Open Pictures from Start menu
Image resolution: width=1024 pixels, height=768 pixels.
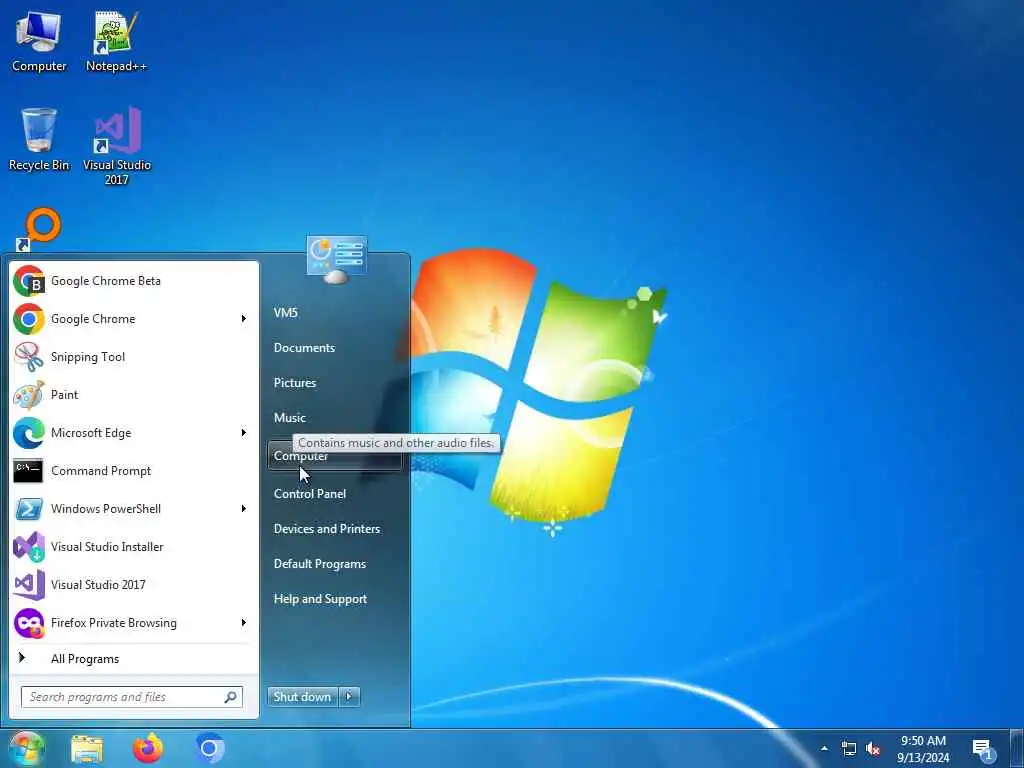(334, 383)
